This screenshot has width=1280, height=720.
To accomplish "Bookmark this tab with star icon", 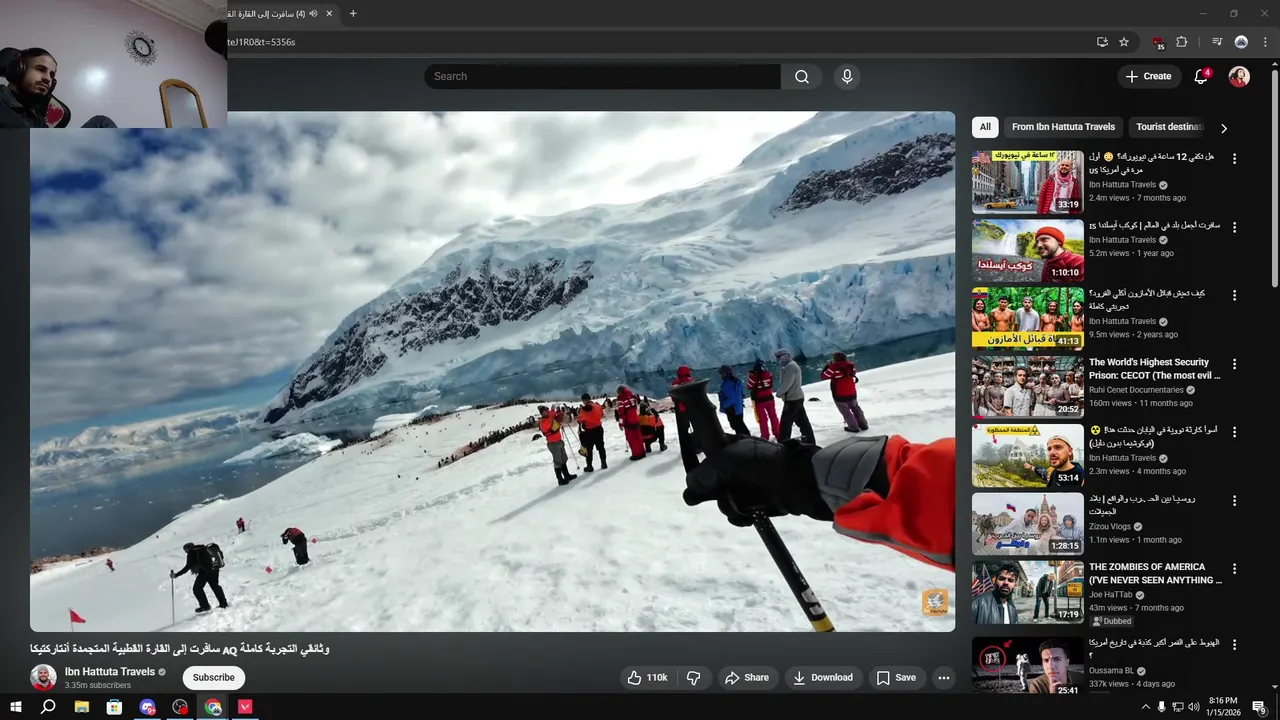I will tap(1124, 42).
